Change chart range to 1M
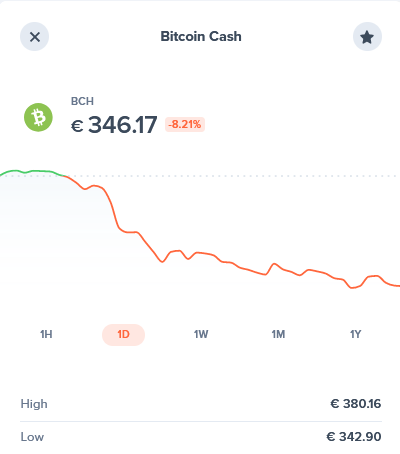Image resolution: width=400 pixels, height=454 pixels. (278, 334)
